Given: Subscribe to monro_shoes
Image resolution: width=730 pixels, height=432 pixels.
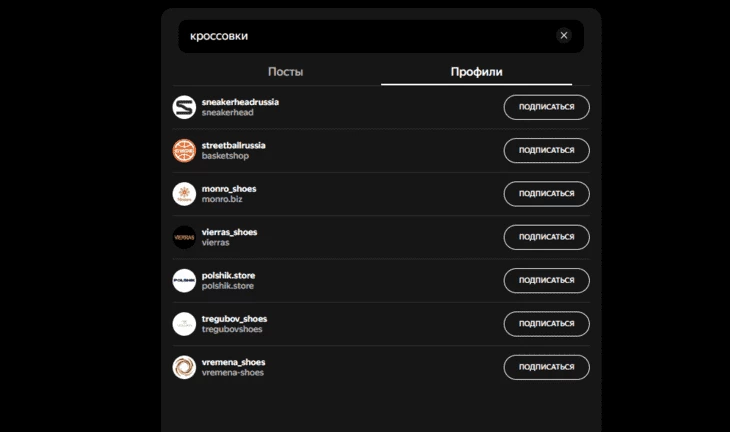Looking at the screenshot, I should pyautogui.click(x=547, y=194).
